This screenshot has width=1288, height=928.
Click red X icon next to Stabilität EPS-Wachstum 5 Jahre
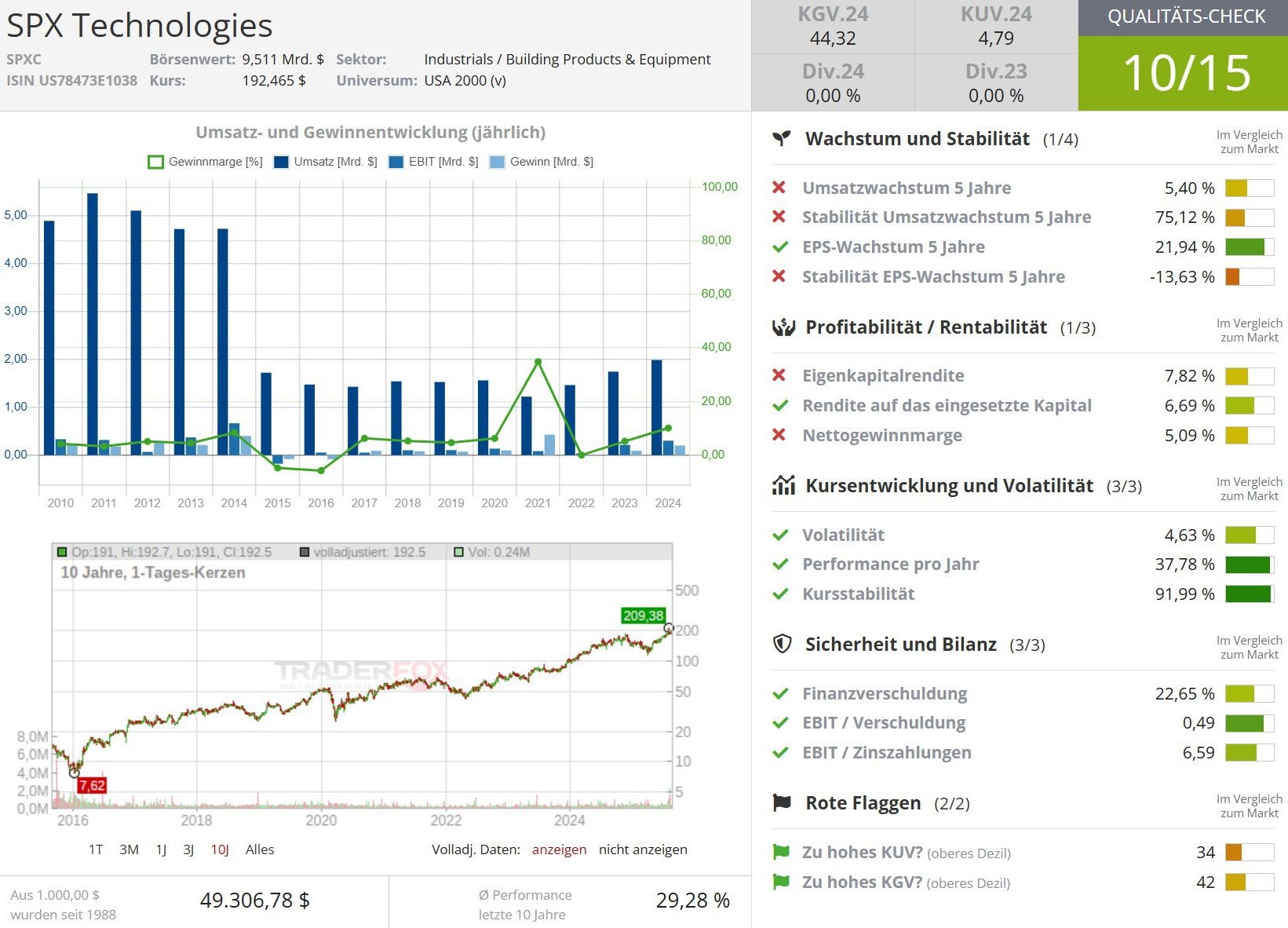779,276
